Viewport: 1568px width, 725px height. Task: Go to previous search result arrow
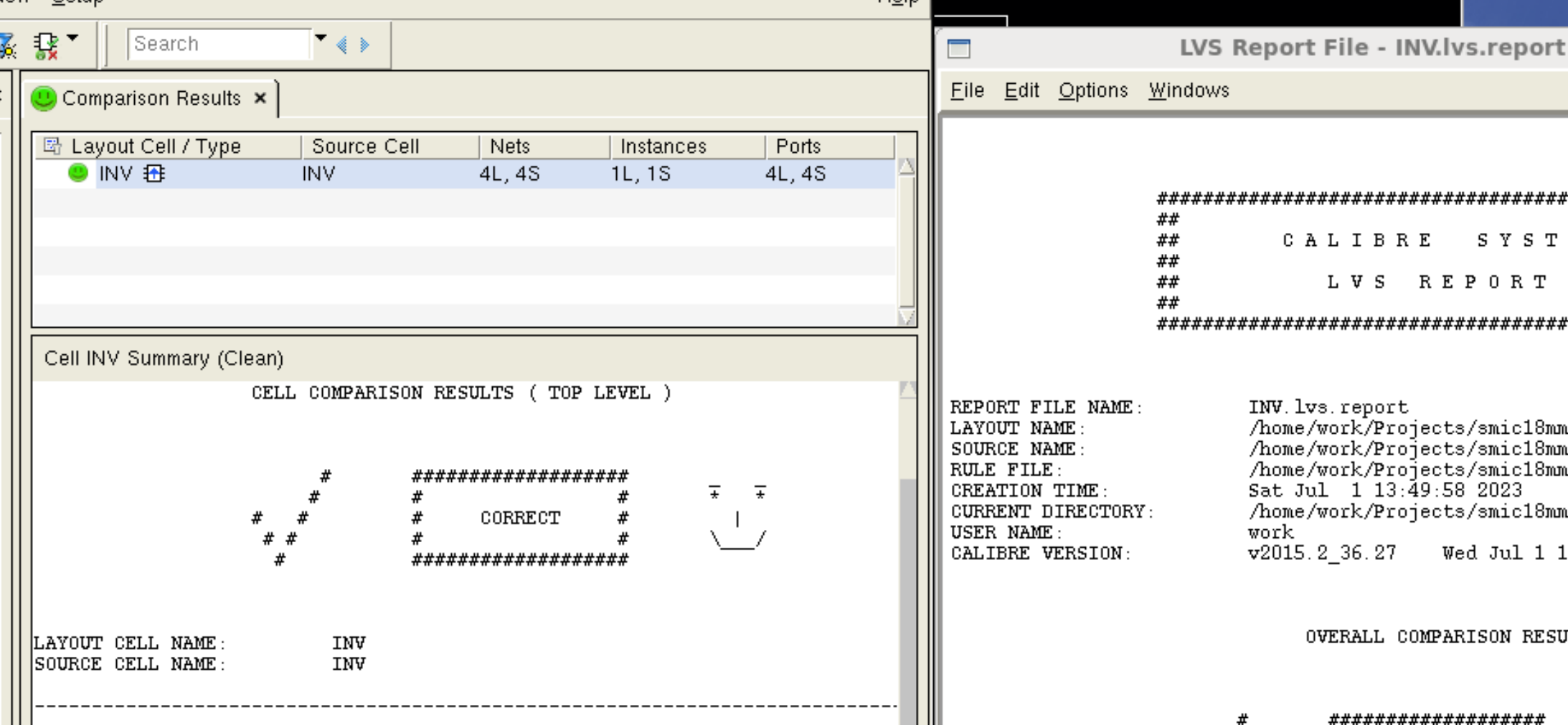pyautogui.click(x=342, y=45)
